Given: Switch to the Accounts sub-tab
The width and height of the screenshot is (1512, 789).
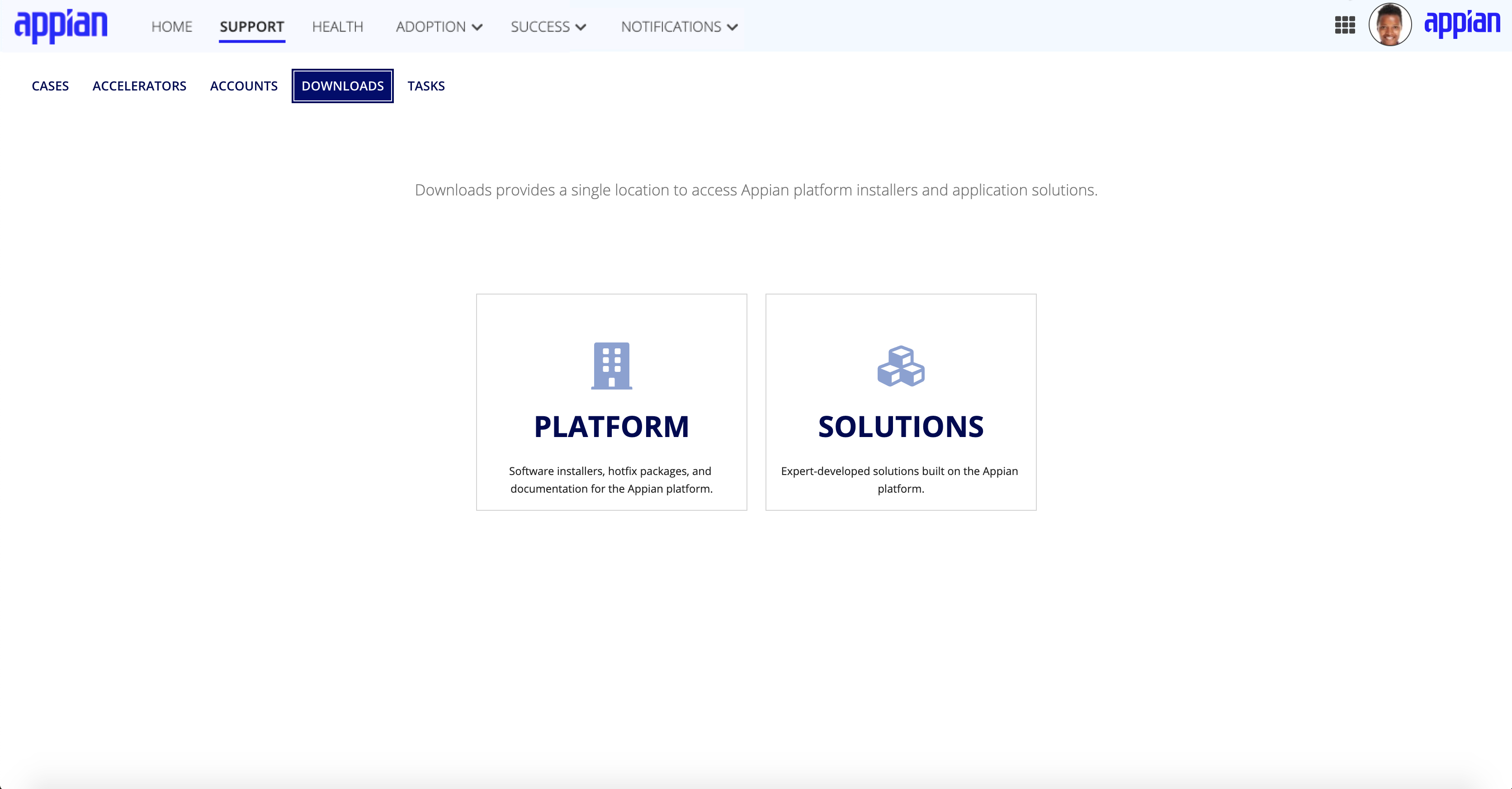Looking at the screenshot, I should click(244, 86).
